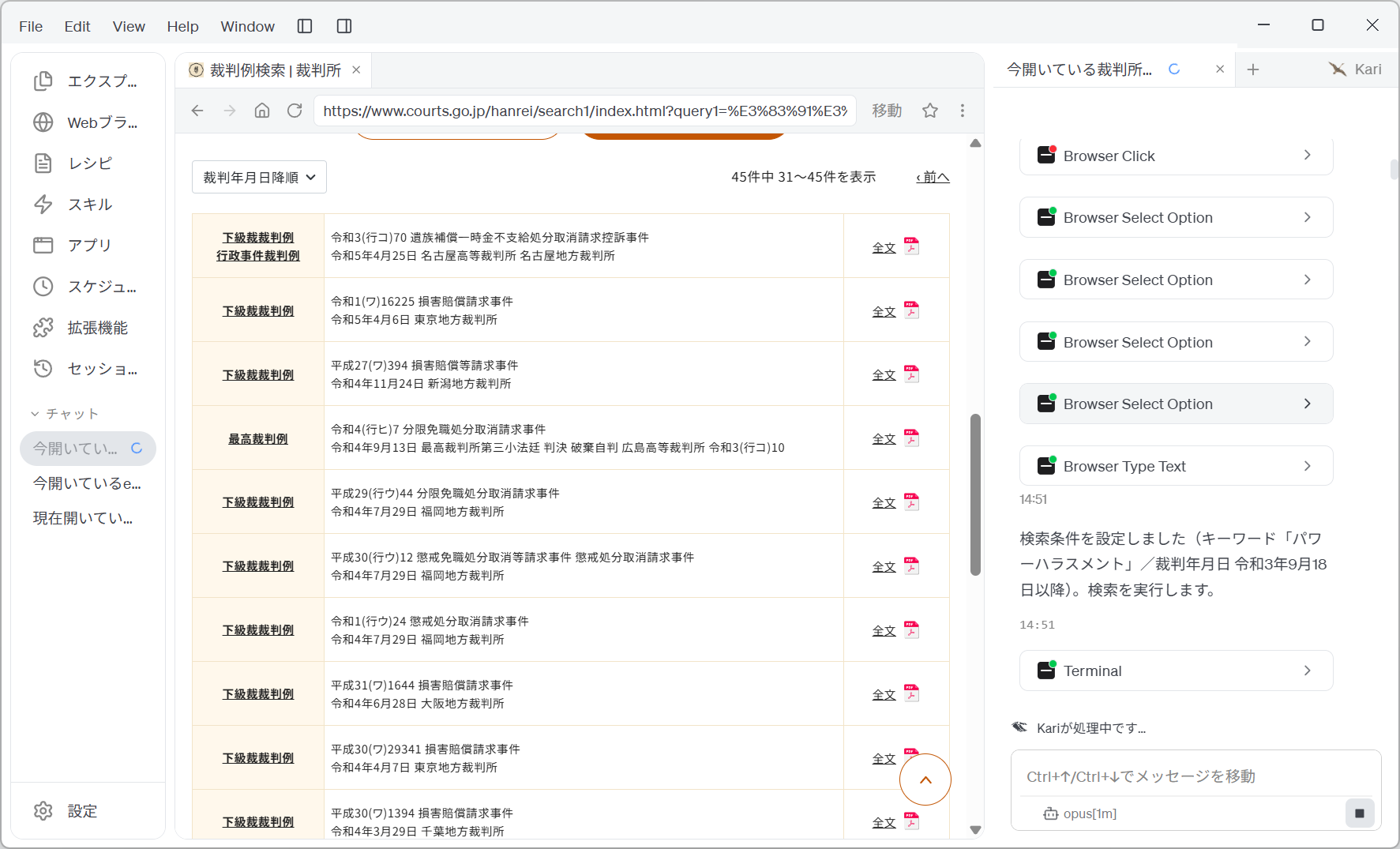Go back in the browser
The height and width of the screenshot is (849, 1400).
(197, 111)
